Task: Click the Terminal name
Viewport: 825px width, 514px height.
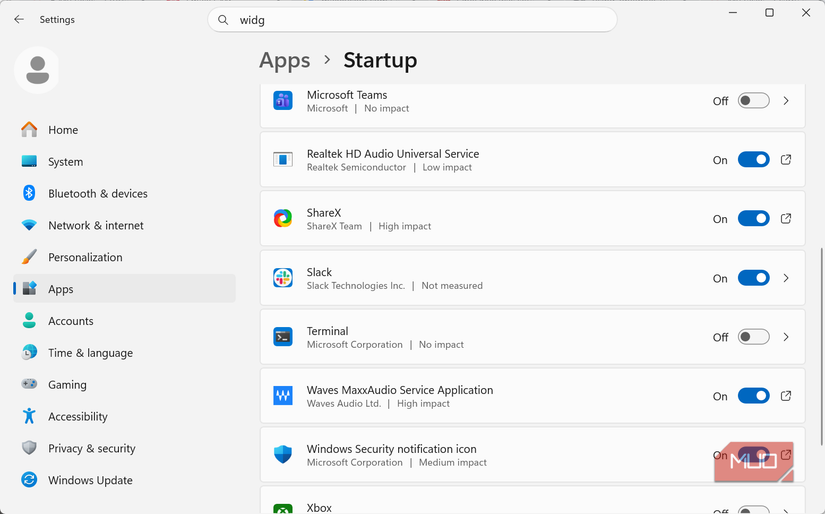Action: coord(327,331)
